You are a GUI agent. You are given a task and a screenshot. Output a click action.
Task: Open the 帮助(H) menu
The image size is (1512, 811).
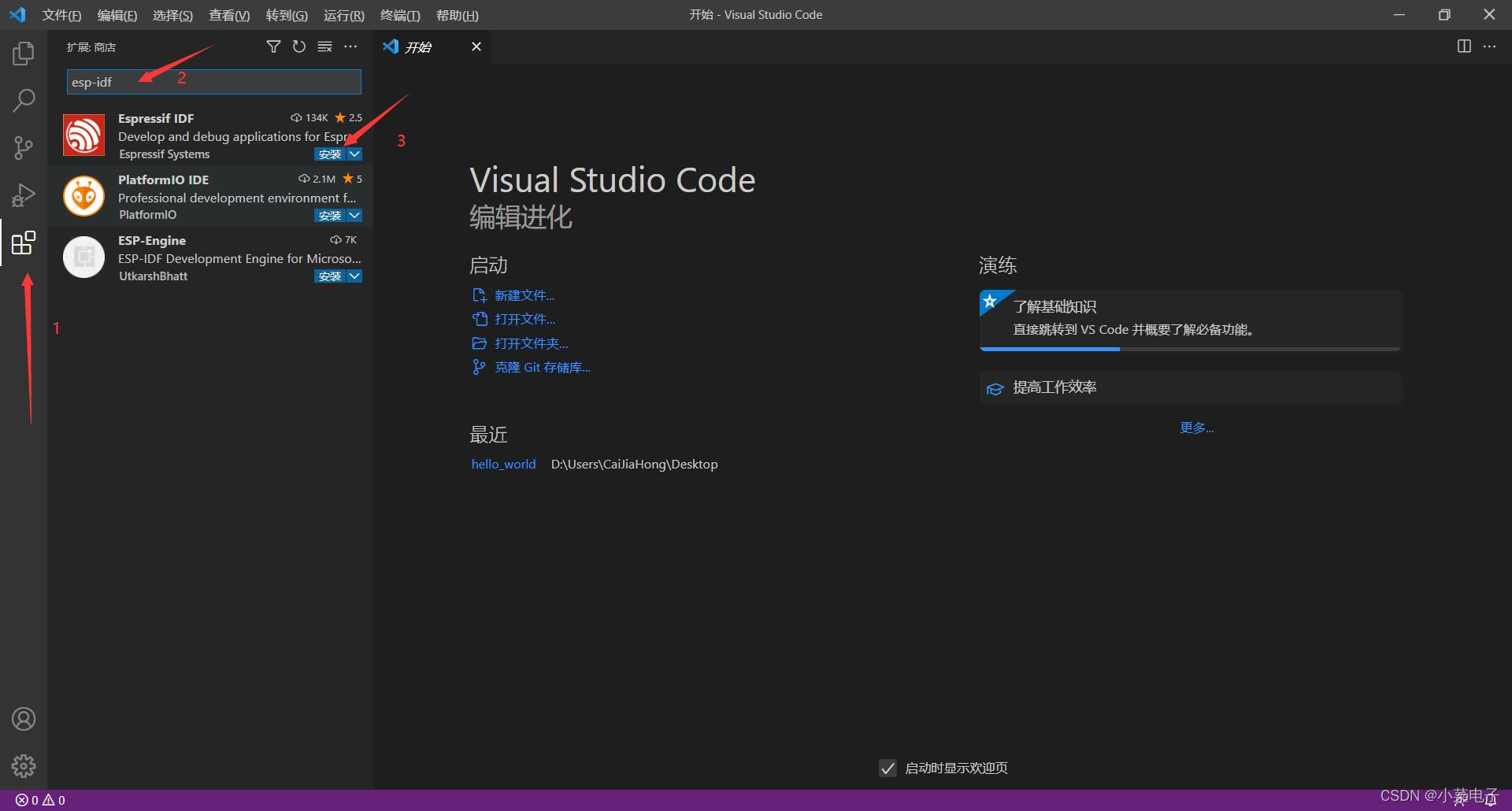click(x=458, y=15)
